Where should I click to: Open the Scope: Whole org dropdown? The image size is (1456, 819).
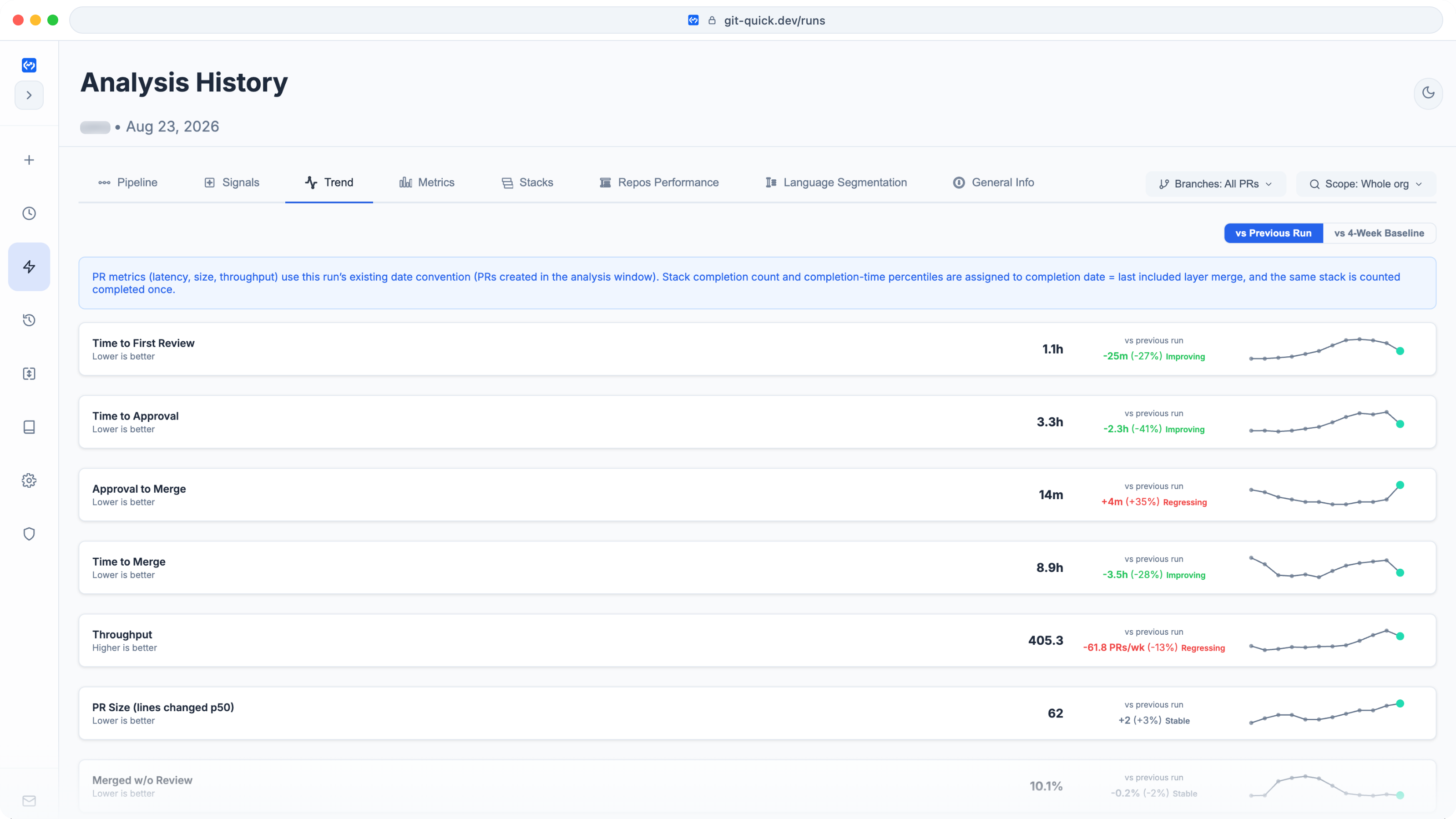[1365, 184]
